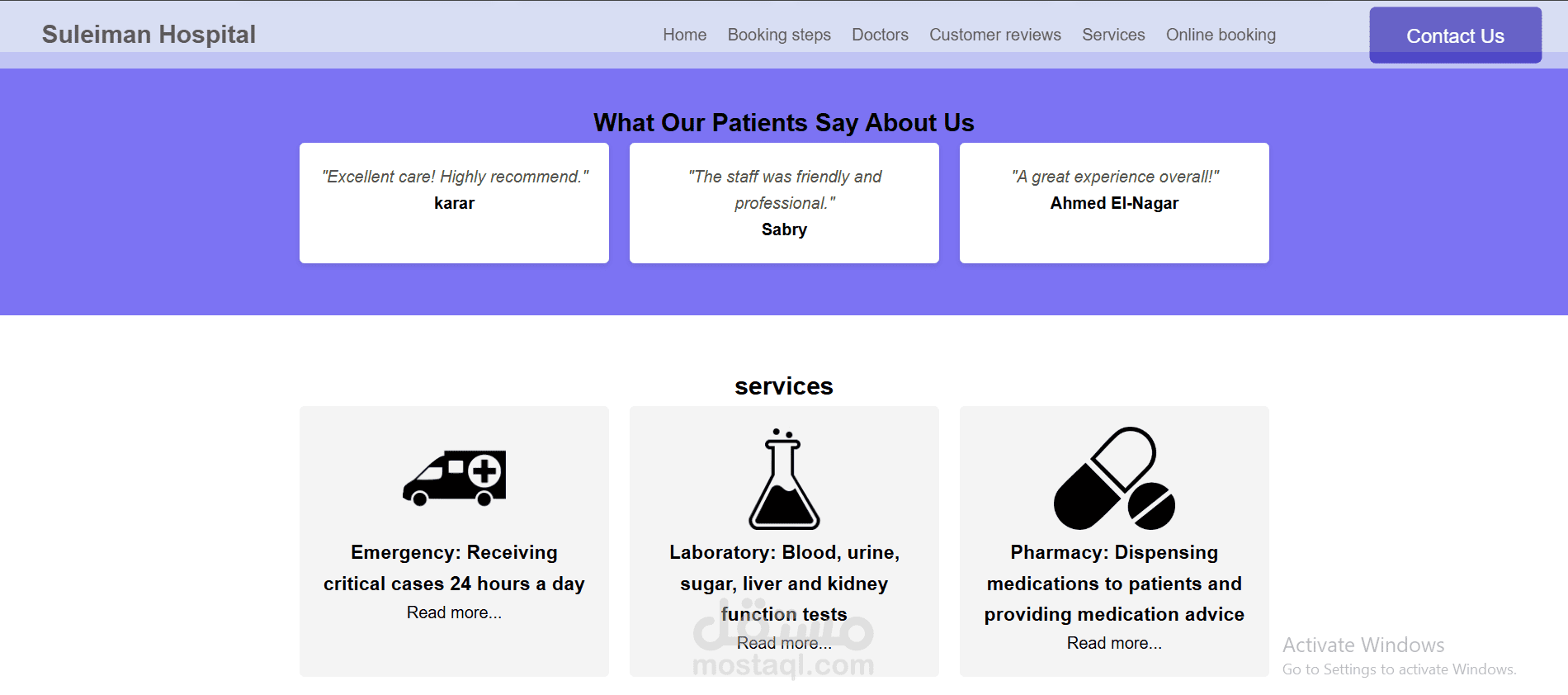Select Customer reviews in the navigation

tap(995, 35)
